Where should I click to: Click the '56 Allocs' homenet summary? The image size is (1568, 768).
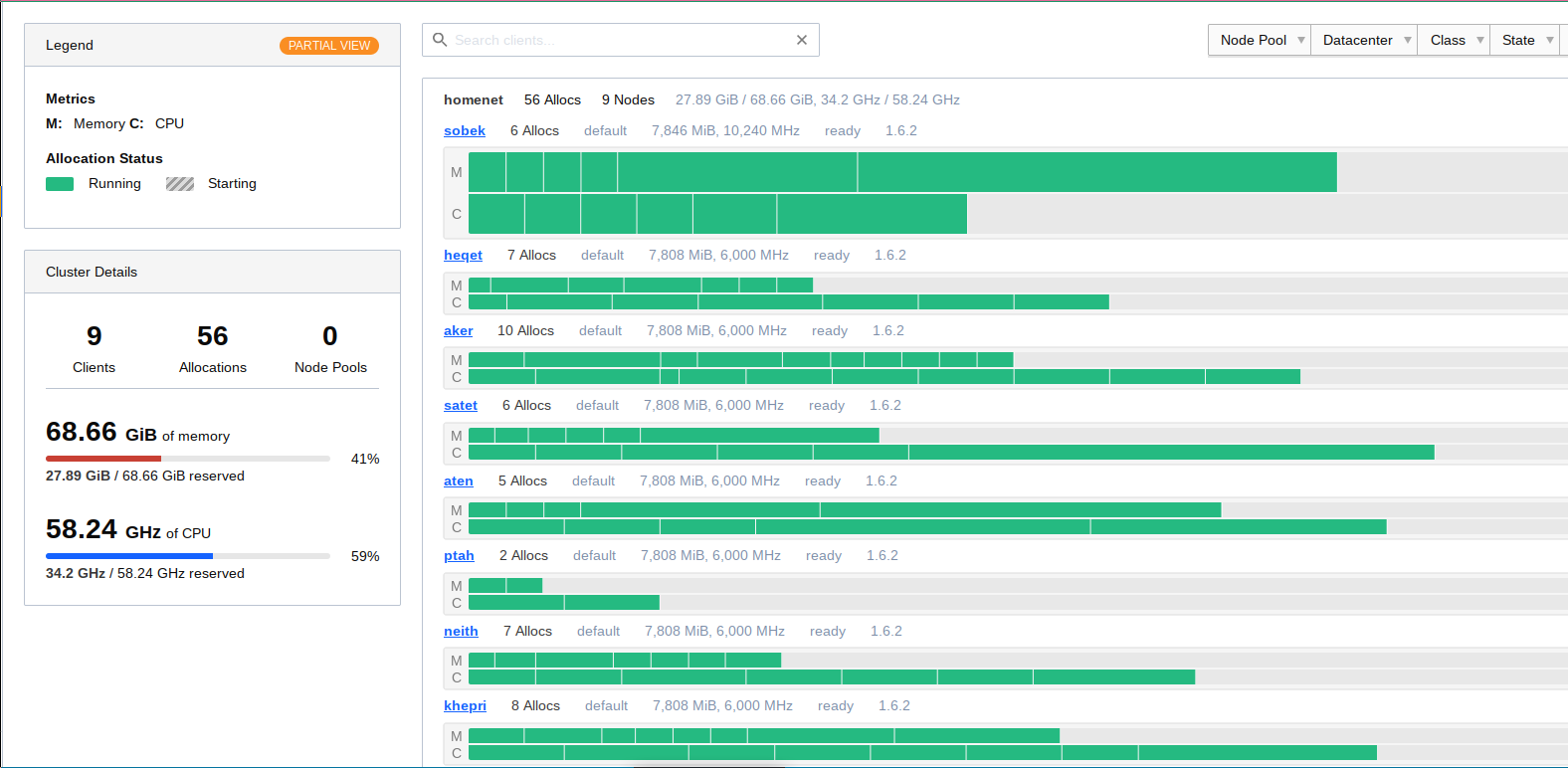[552, 99]
